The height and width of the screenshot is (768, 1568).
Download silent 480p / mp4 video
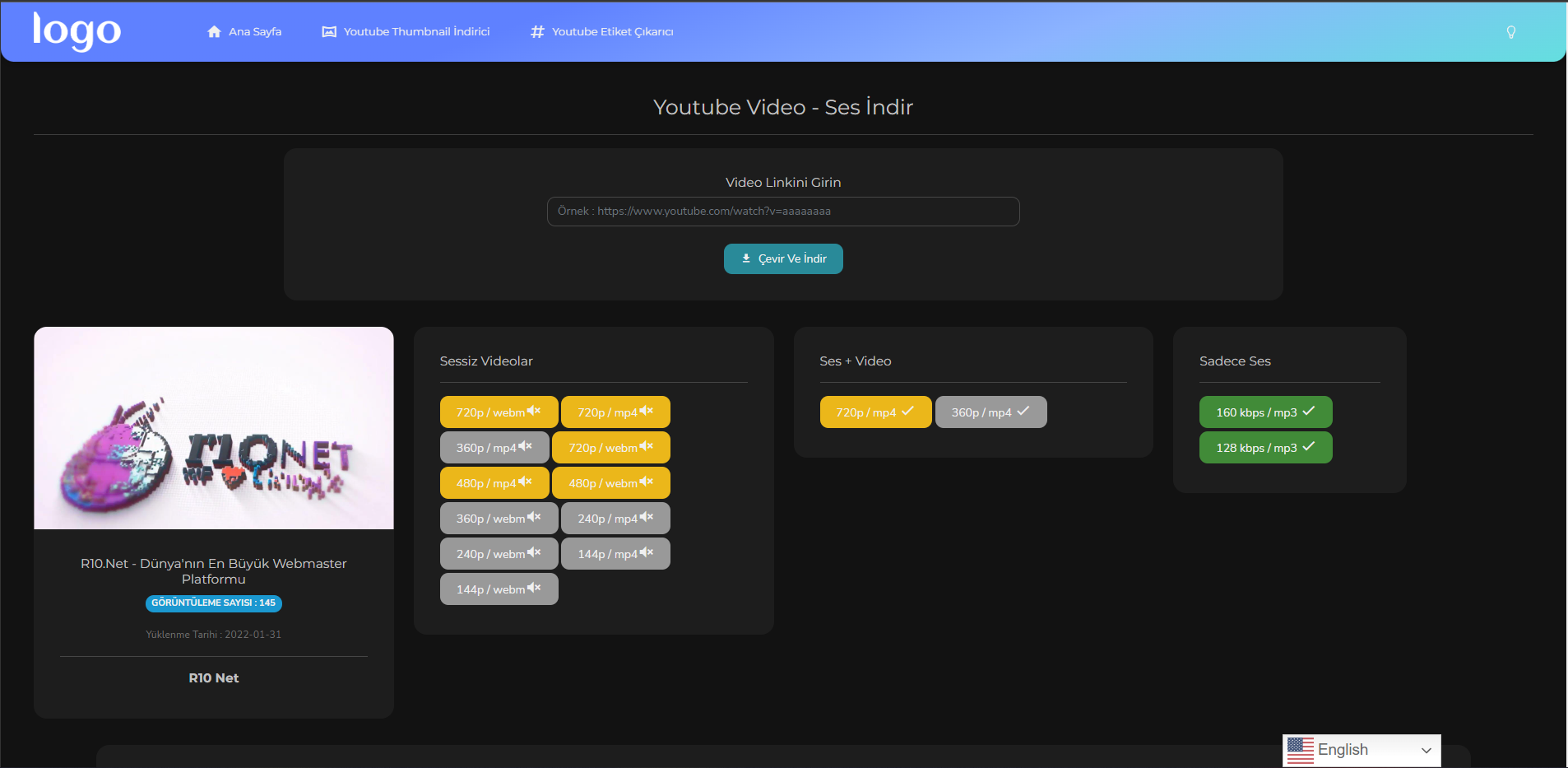click(494, 483)
